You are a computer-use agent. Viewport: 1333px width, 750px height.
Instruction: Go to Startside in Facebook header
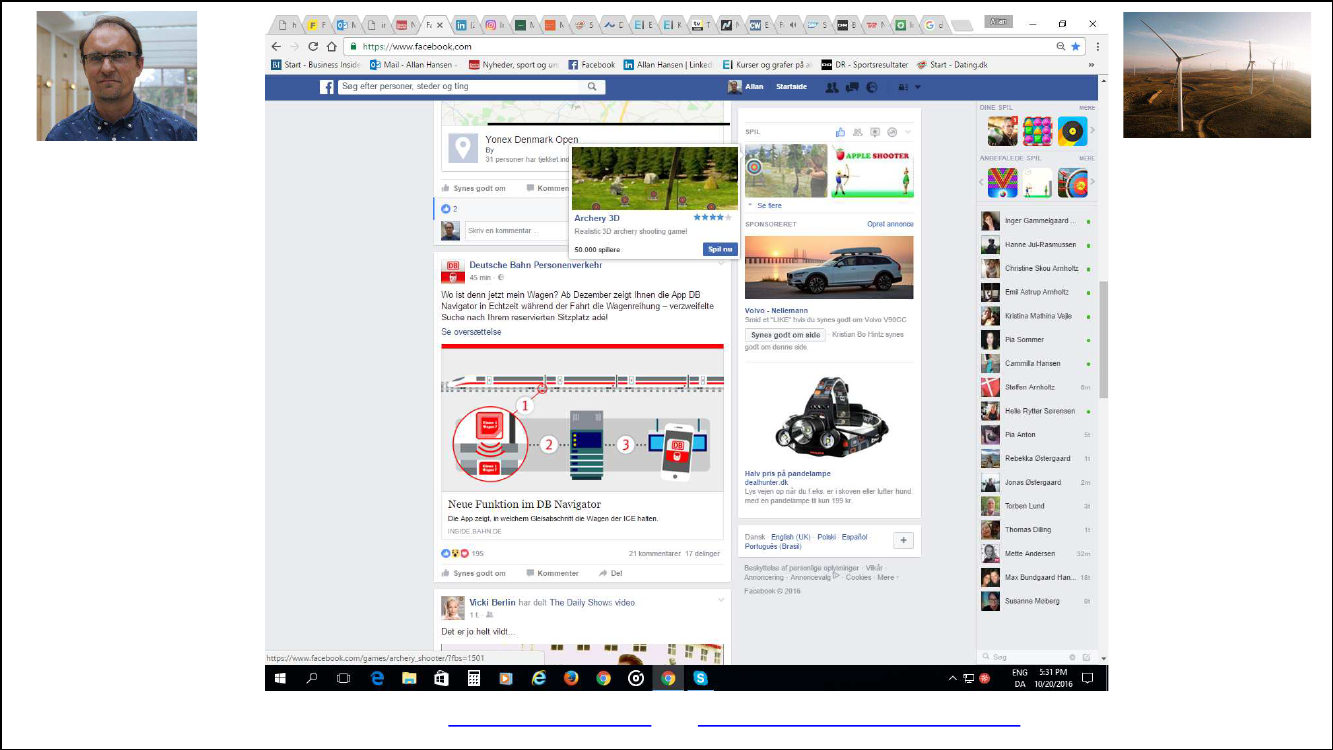791,87
